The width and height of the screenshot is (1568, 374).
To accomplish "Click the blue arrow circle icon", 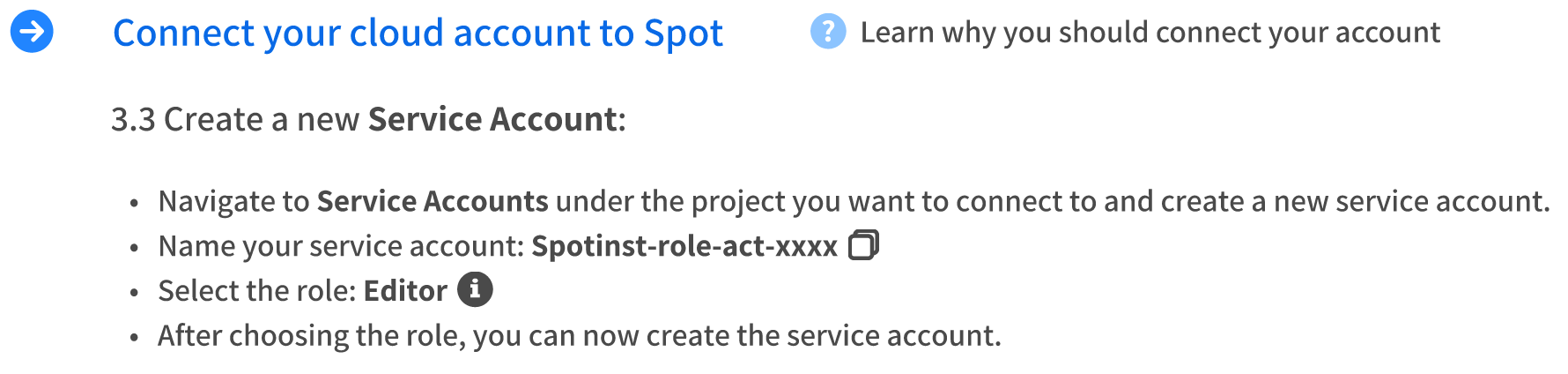I will tap(32, 32).
